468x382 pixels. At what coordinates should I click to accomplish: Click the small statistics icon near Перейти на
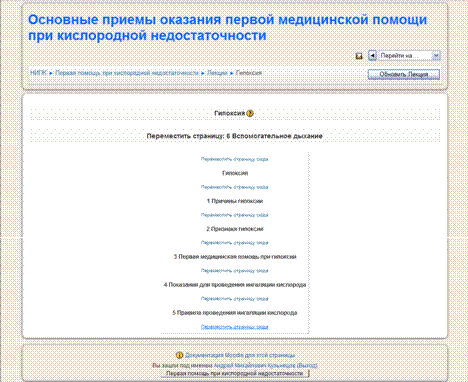359,56
